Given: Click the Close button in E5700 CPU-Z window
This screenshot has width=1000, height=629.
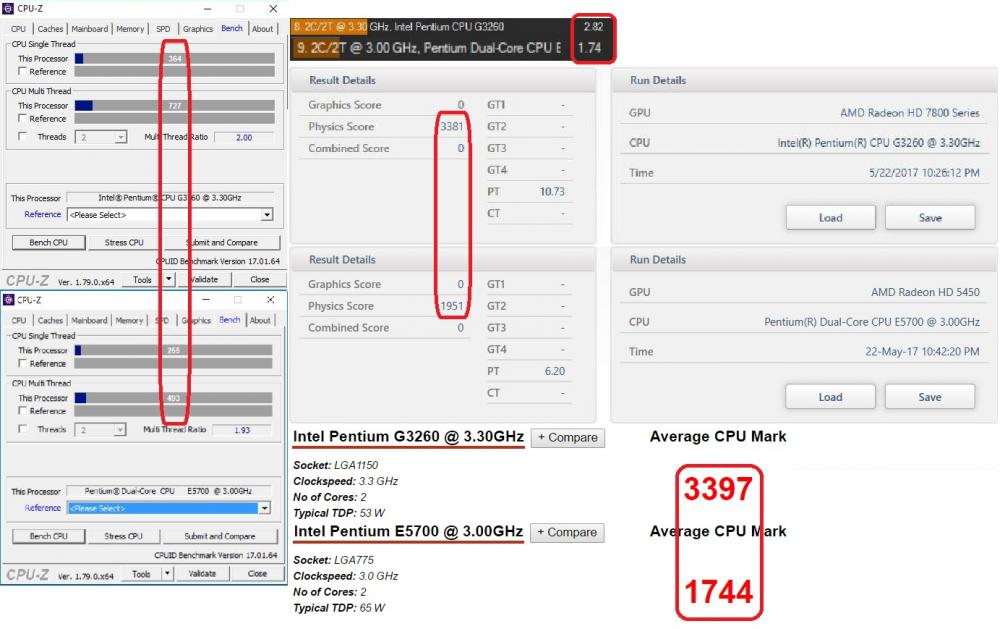Looking at the screenshot, I should [x=258, y=574].
